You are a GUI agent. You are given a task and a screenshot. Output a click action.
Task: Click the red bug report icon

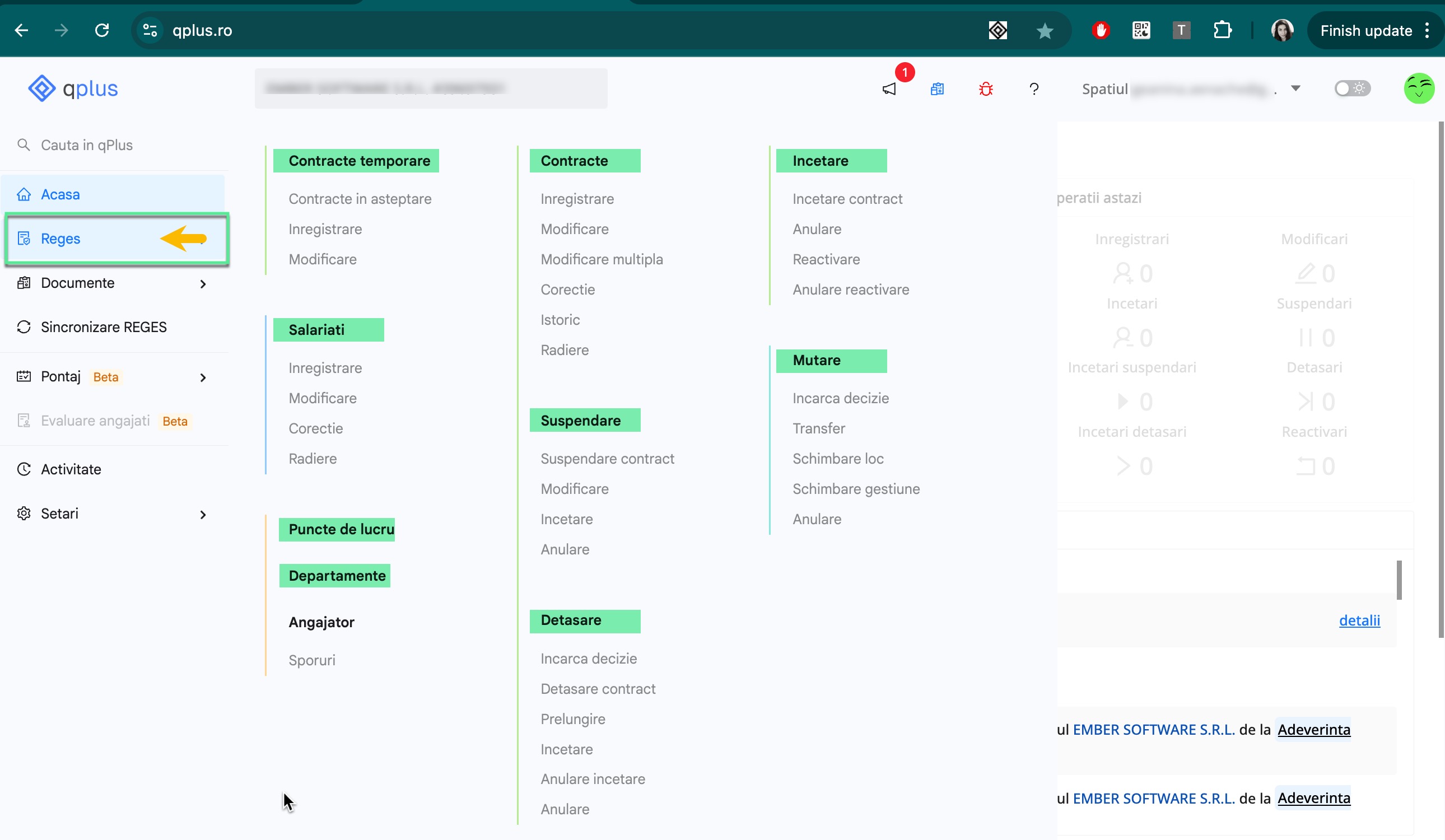point(986,89)
